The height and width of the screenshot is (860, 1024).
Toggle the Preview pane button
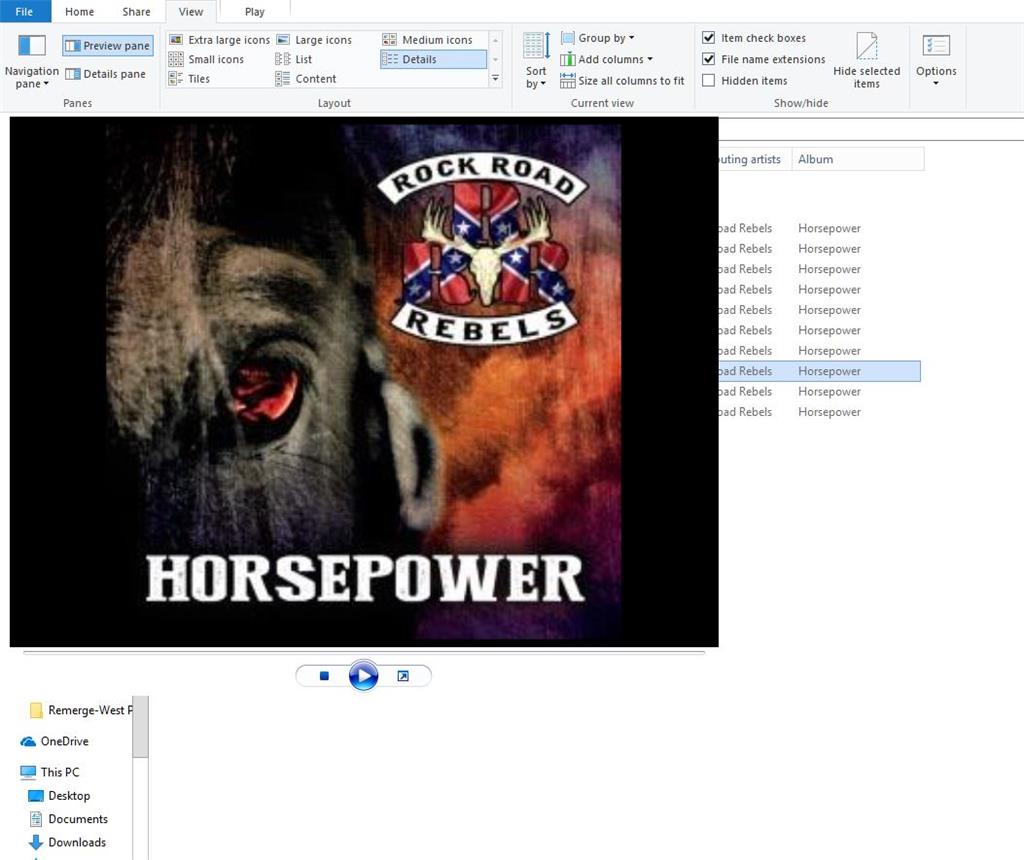click(x=108, y=46)
